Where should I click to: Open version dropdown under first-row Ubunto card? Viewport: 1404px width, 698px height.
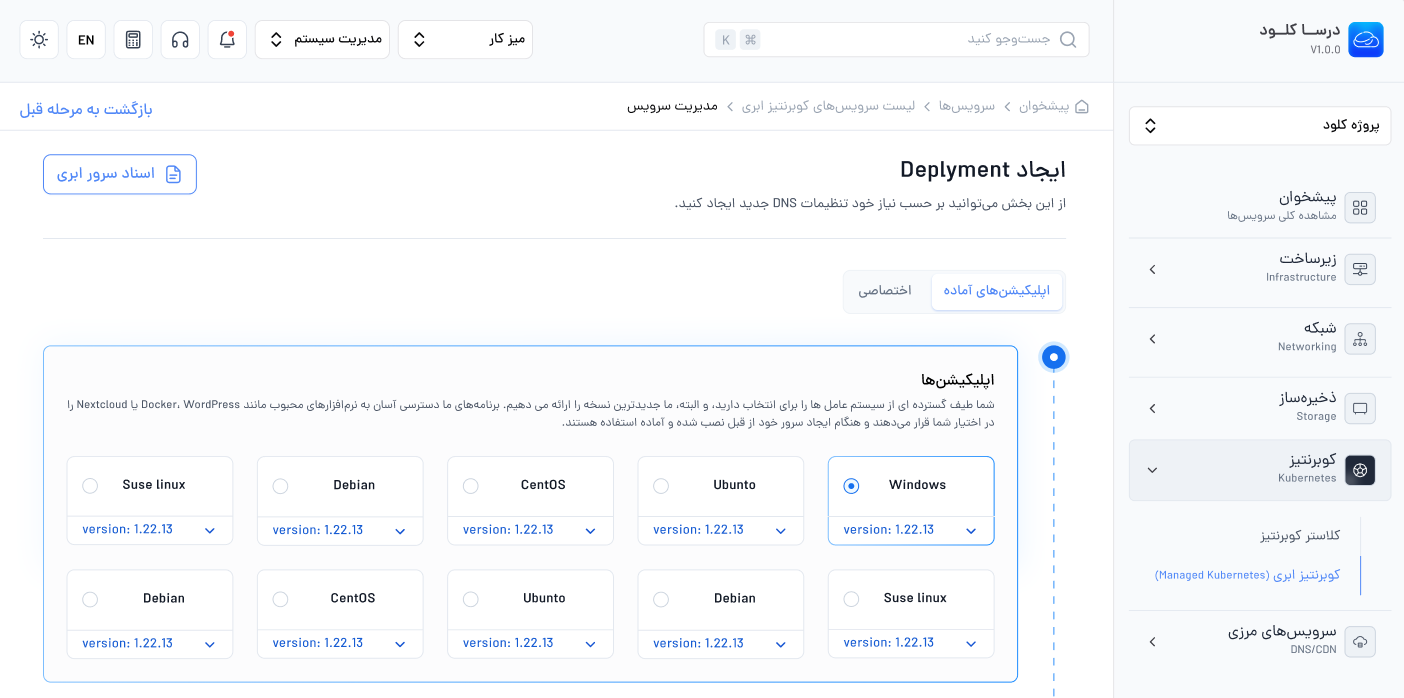(x=721, y=530)
